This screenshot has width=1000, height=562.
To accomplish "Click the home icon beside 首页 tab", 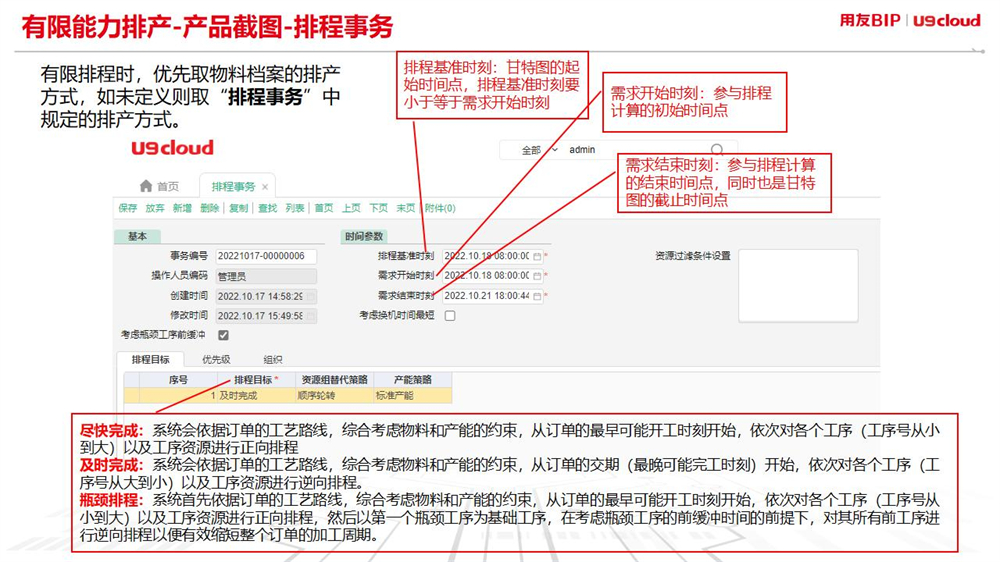I will [146, 186].
